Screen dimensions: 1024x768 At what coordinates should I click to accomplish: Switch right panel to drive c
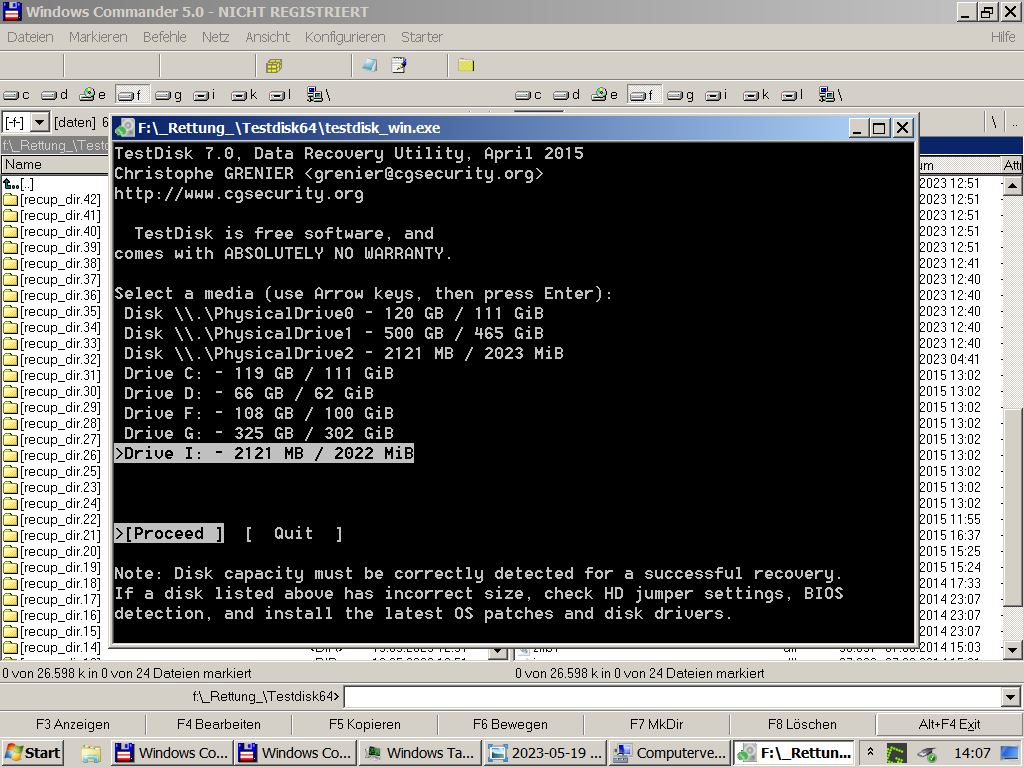528,95
